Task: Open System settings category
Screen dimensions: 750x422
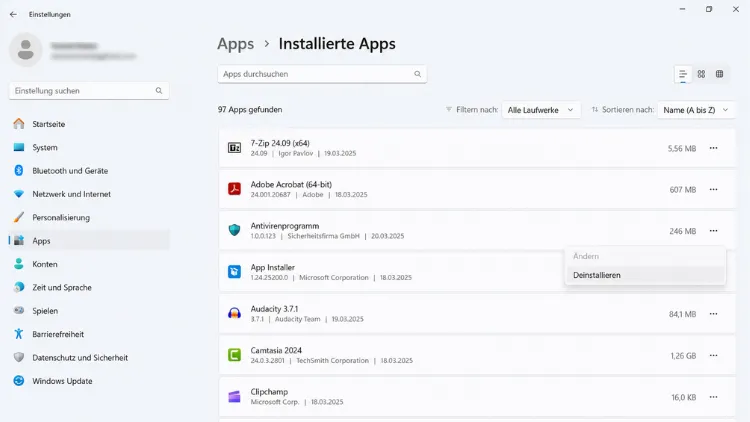Action: [x=89, y=147]
